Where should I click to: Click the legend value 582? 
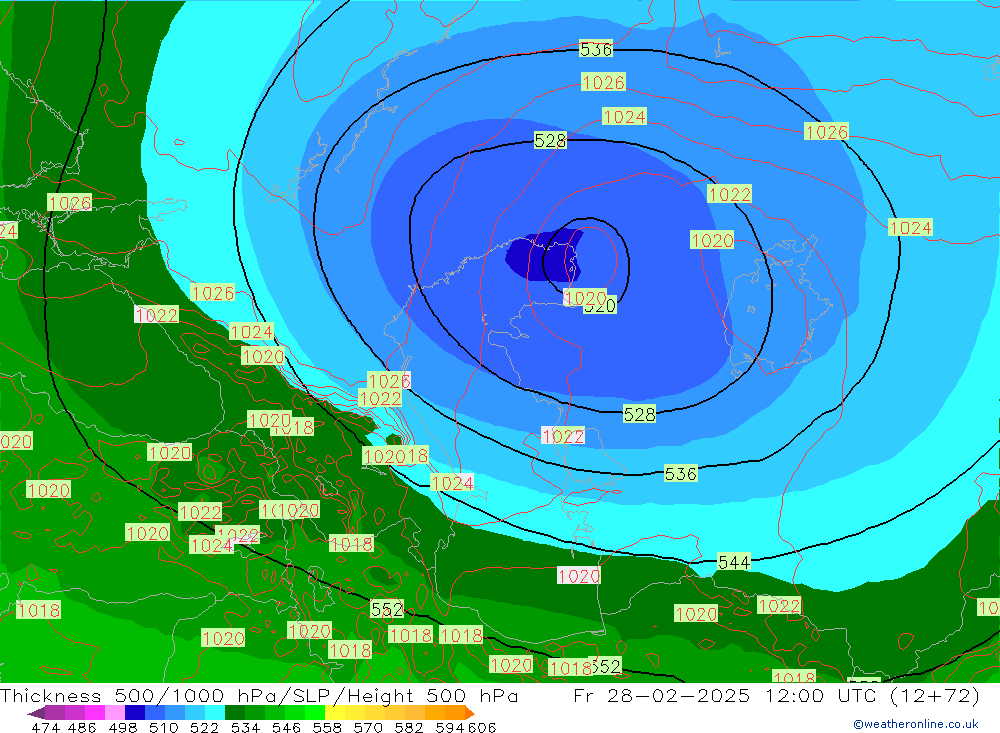coord(409,728)
